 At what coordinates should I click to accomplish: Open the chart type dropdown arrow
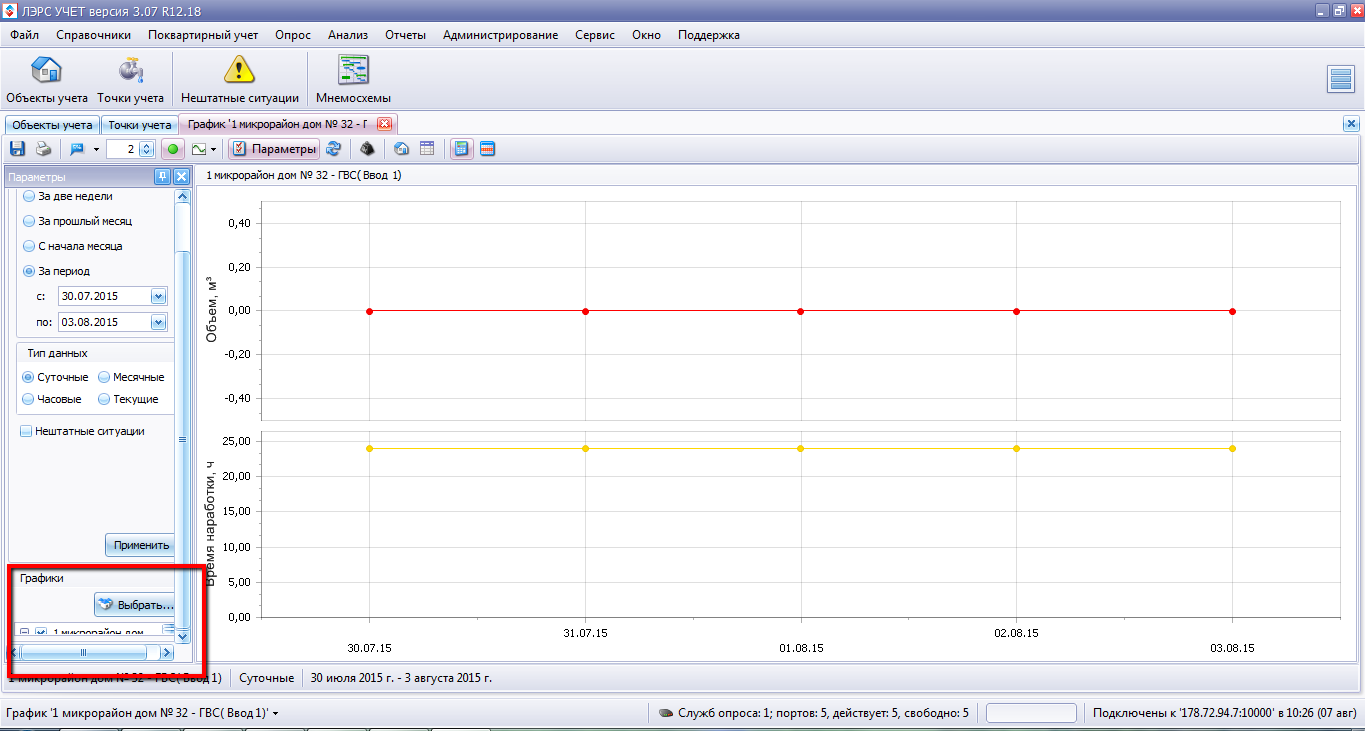215,149
